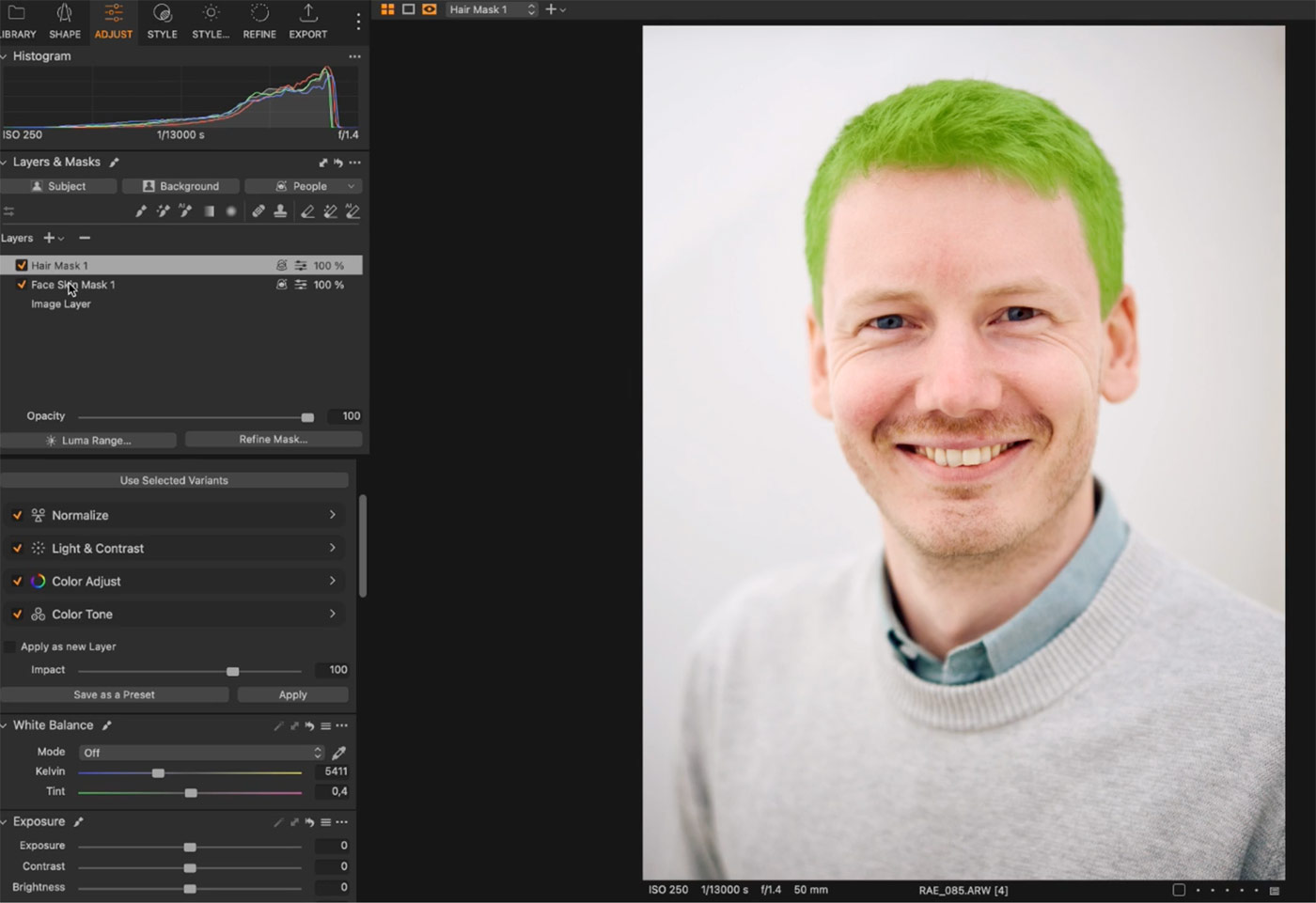Viewport: 1316px width, 903px height.
Task: Collapse the Histogram panel
Action: [x=4, y=56]
